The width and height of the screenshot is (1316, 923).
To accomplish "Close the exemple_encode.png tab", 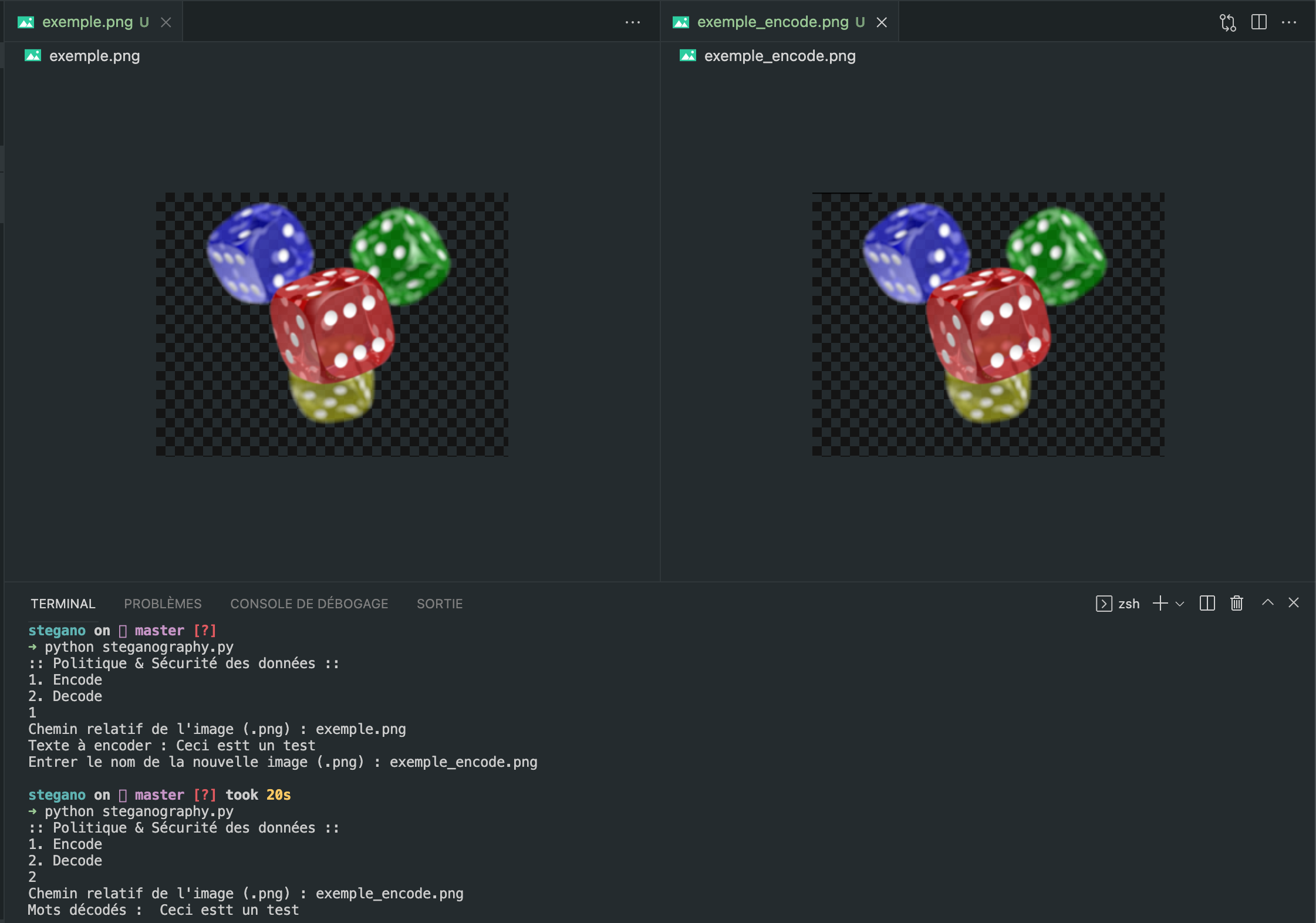I will tap(882, 22).
